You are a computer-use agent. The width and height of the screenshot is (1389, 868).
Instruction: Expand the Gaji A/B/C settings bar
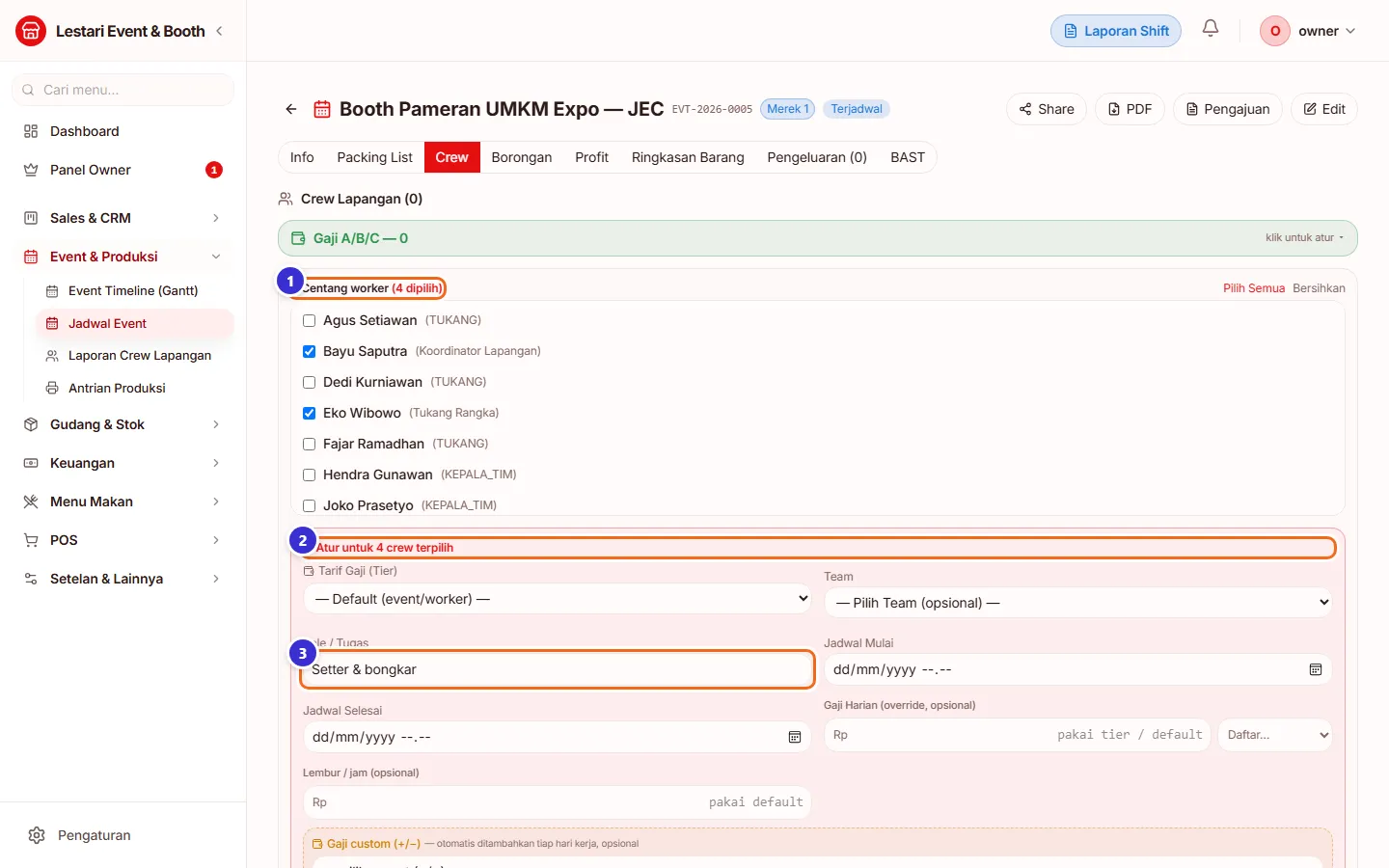coord(817,238)
